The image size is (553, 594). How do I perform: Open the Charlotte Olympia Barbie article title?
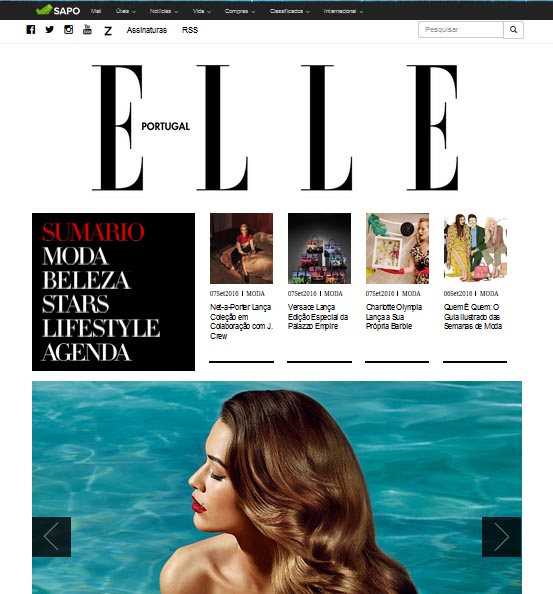pos(394,317)
